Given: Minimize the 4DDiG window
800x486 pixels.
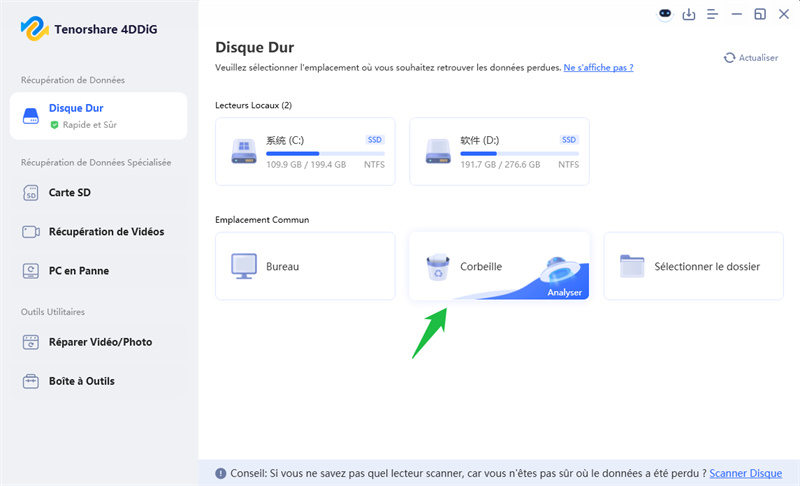Looking at the screenshot, I should pos(736,14).
